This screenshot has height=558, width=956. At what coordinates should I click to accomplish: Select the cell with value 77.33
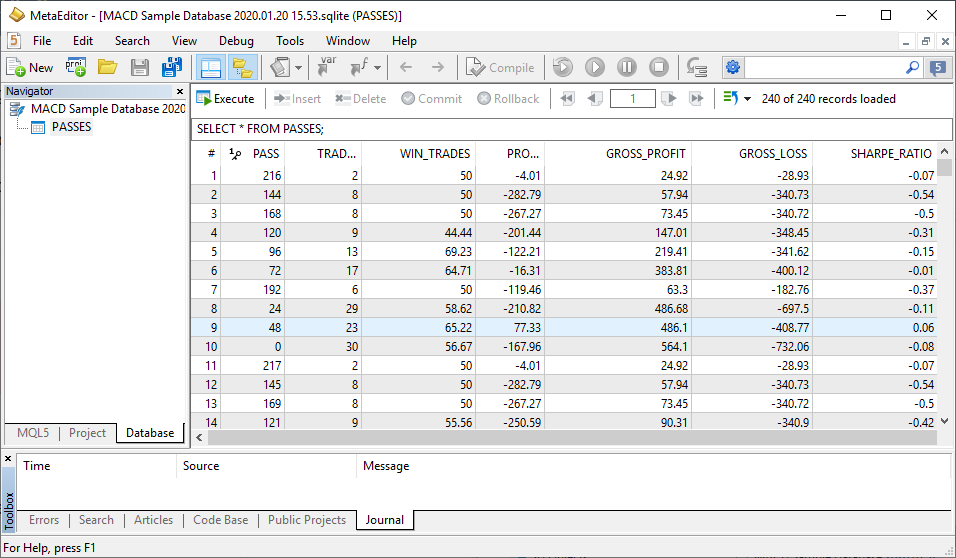coord(510,327)
